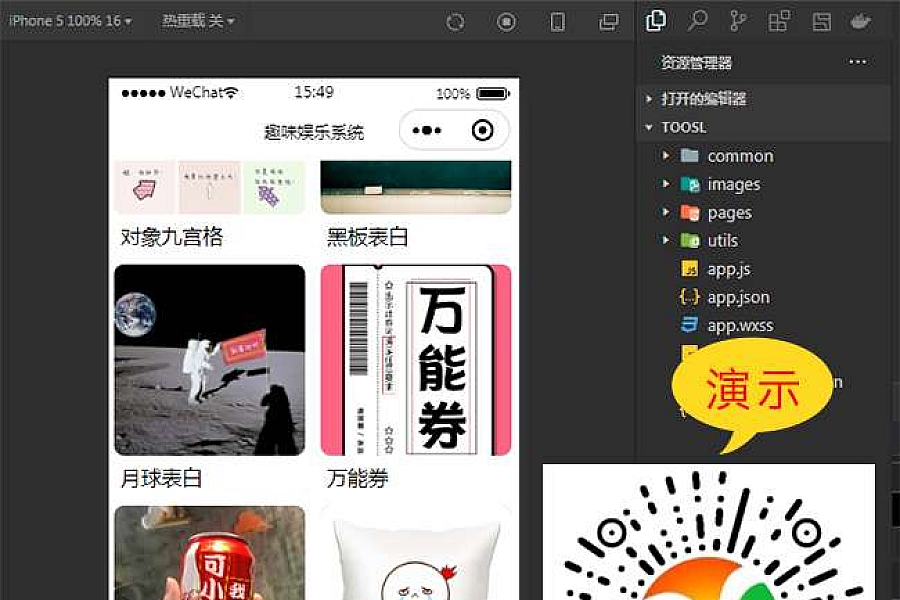Click the 黑板表白 label

367,237
